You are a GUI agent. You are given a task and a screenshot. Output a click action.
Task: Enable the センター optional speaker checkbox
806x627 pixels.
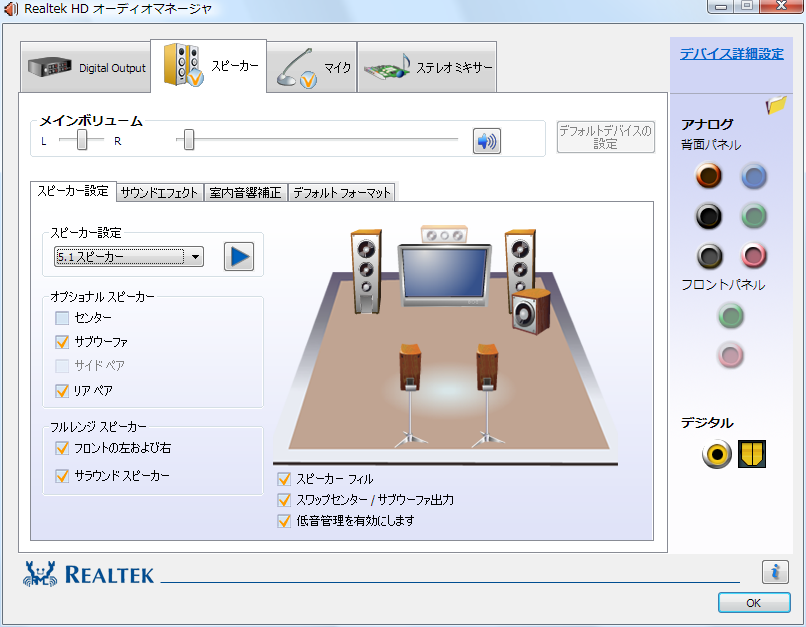62,318
